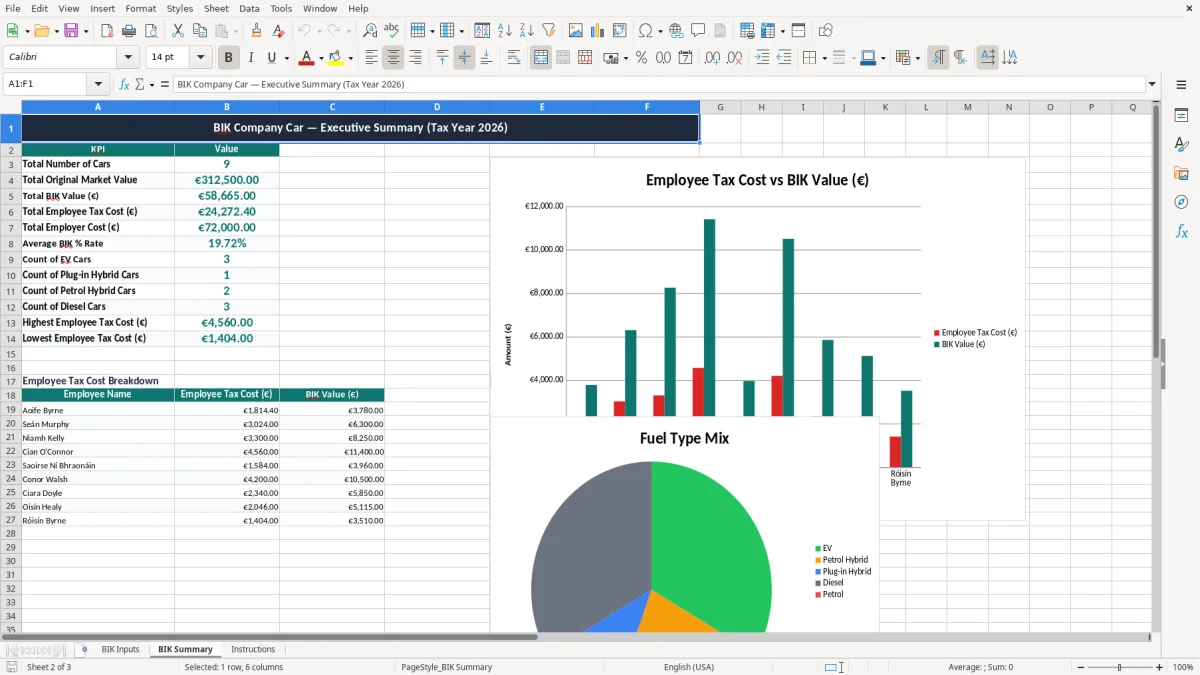Toggle Underline formatting

click(x=272, y=58)
